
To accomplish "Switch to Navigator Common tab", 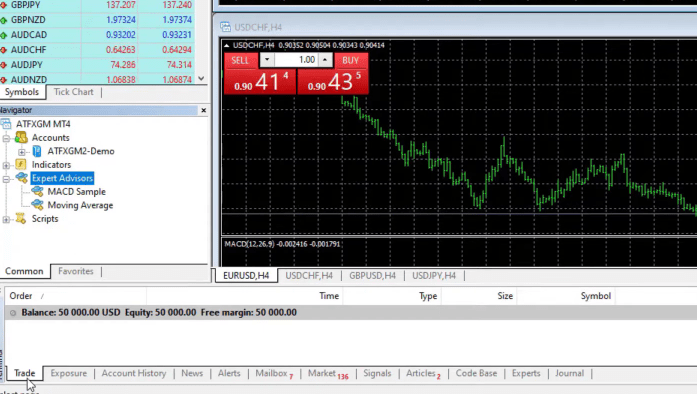I will 24,271.
